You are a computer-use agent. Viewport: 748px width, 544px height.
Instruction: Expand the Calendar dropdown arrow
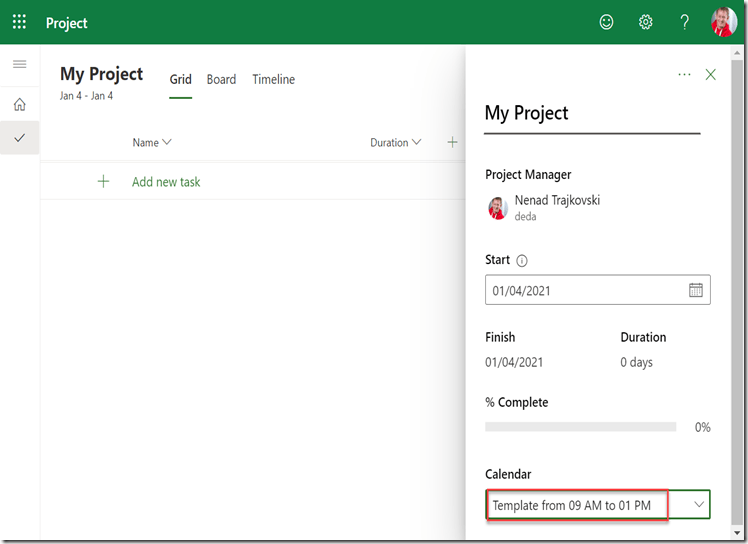pos(699,505)
